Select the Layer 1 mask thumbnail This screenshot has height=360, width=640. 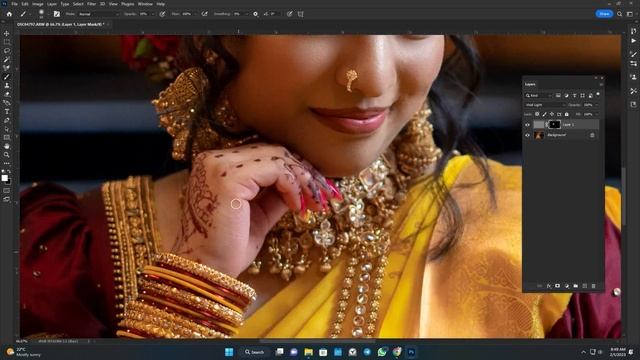[x=554, y=124]
